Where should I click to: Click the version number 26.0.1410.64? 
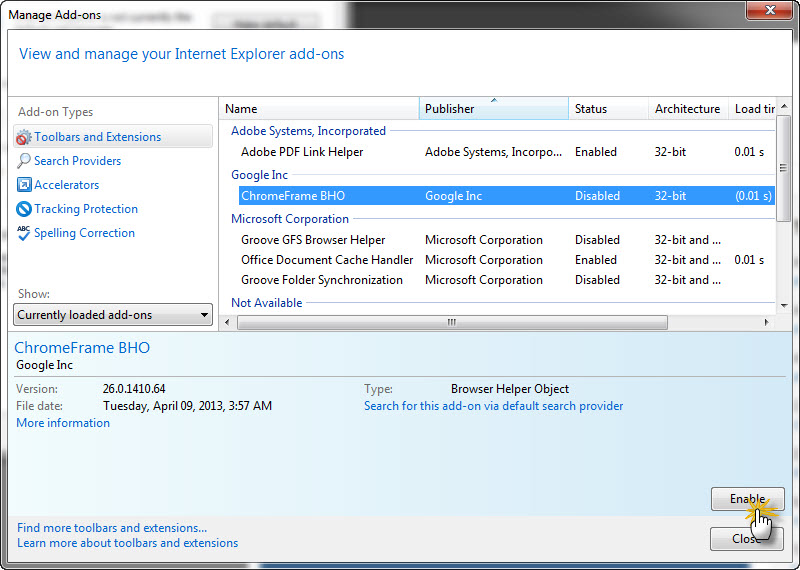pyautogui.click(x=134, y=389)
